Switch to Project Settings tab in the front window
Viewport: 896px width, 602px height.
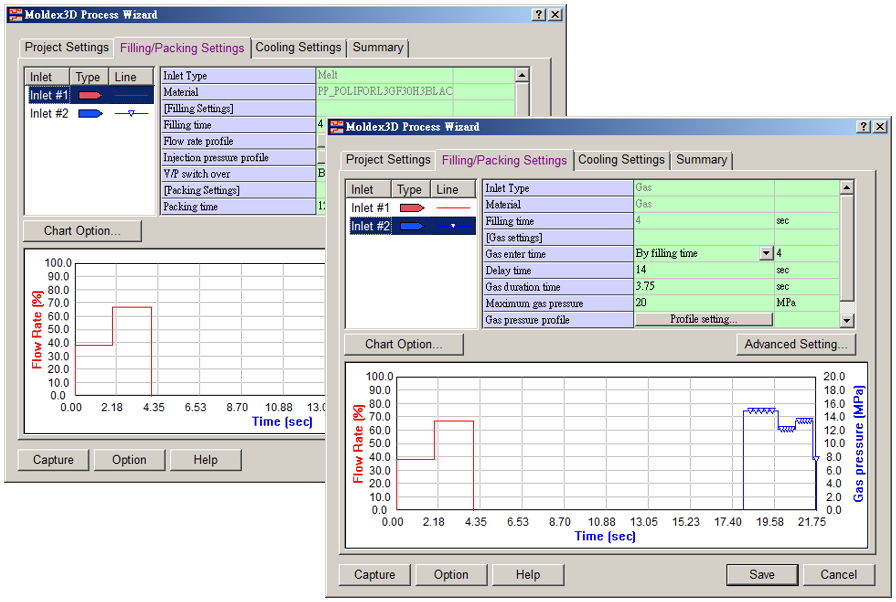pos(388,160)
